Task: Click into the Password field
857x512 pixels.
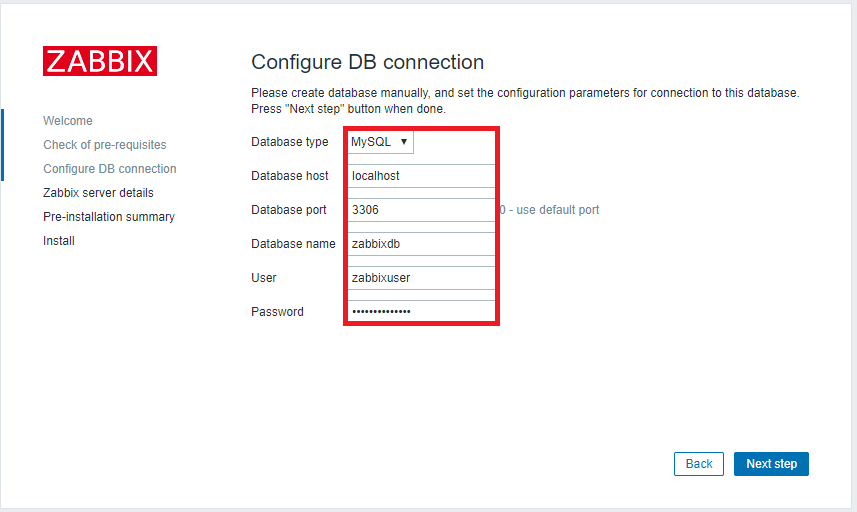Action: [x=421, y=312]
